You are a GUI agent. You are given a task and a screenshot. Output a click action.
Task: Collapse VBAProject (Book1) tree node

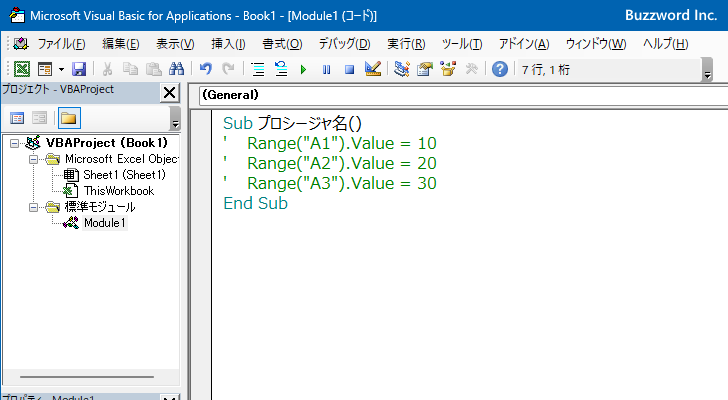[x=14, y=143]
